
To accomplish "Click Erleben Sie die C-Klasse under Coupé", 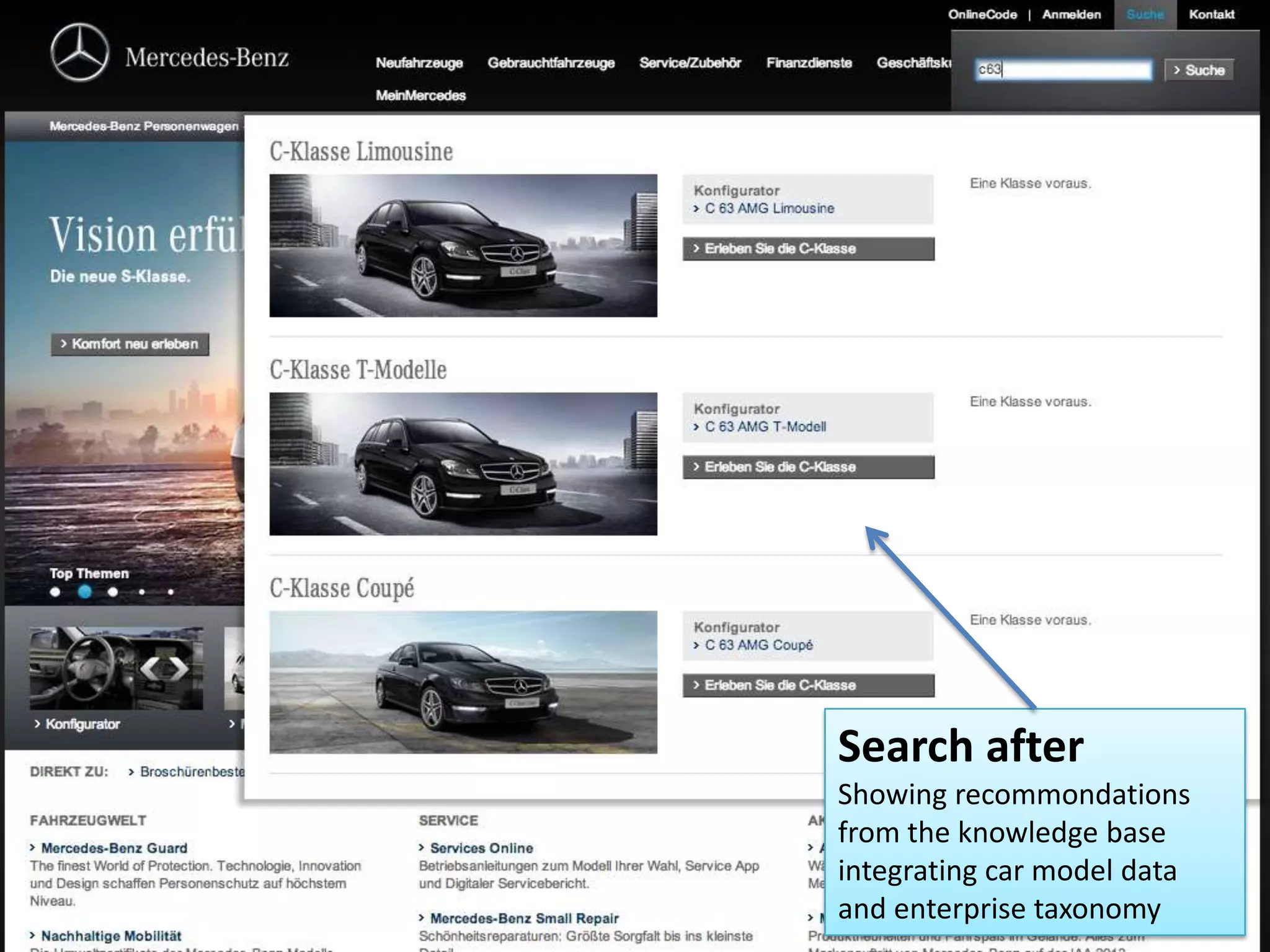I will (808, 685).
